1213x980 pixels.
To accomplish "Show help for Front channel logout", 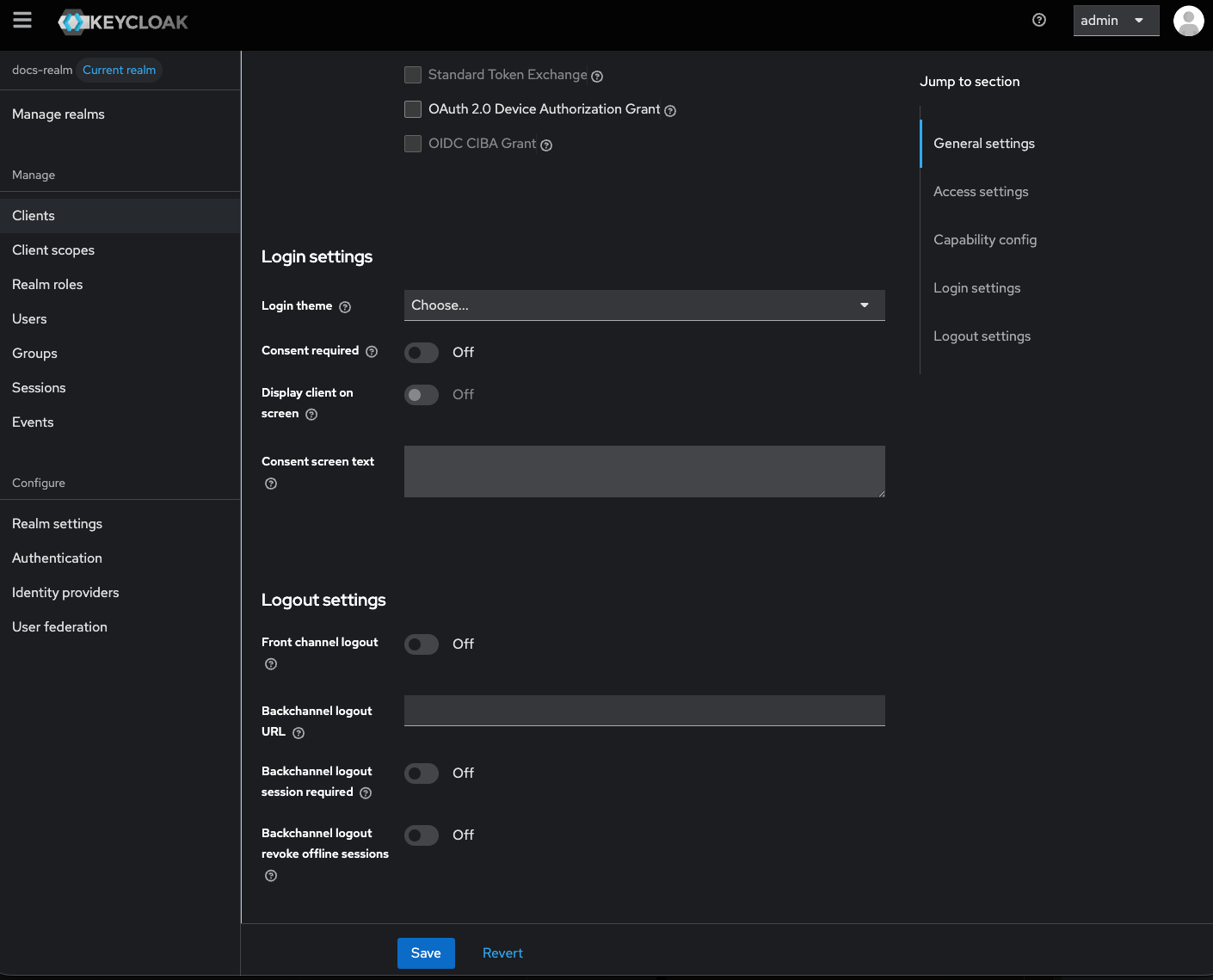I will coord(271,664).
